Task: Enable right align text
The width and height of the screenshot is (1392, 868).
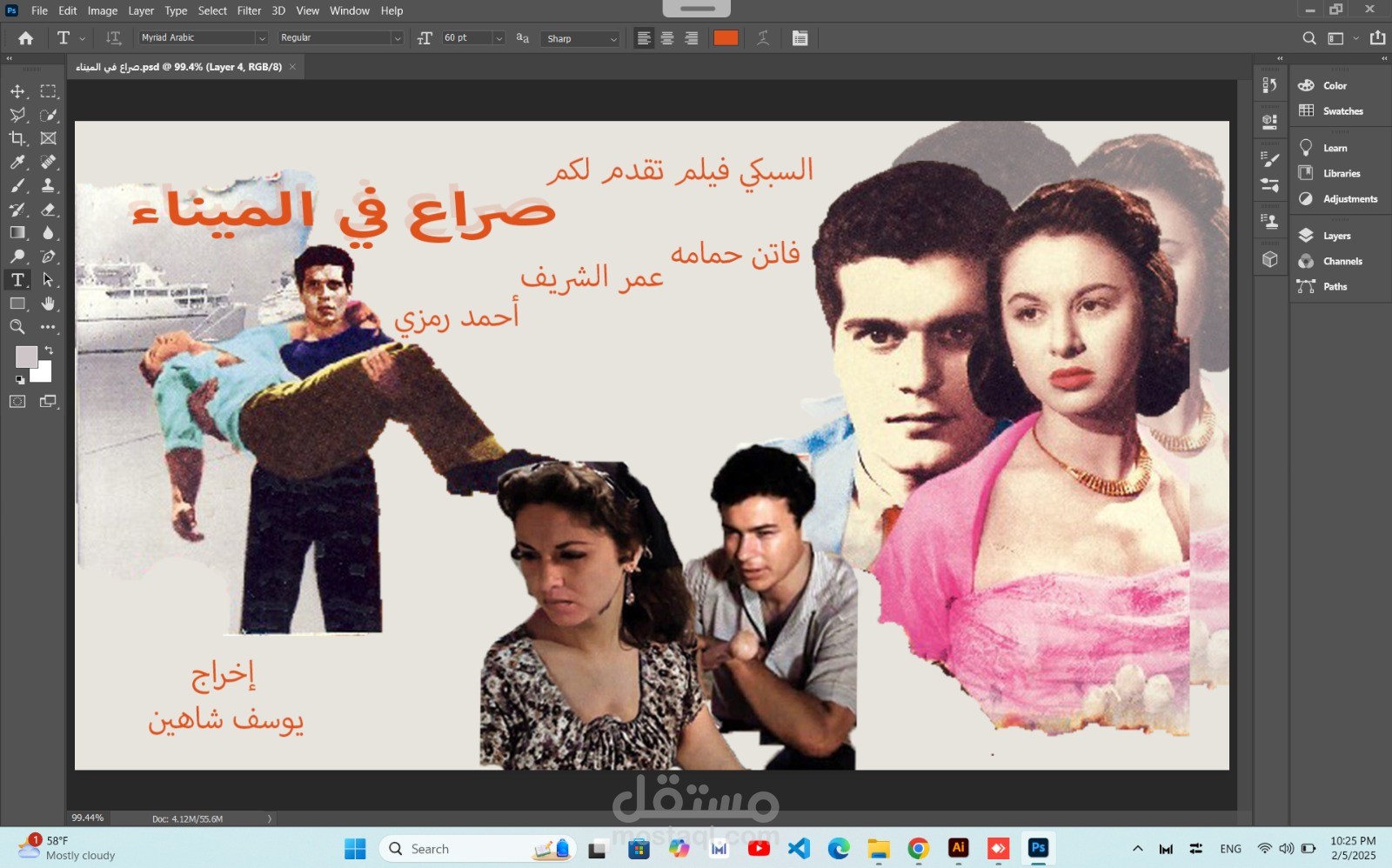Action: point(692,38)
